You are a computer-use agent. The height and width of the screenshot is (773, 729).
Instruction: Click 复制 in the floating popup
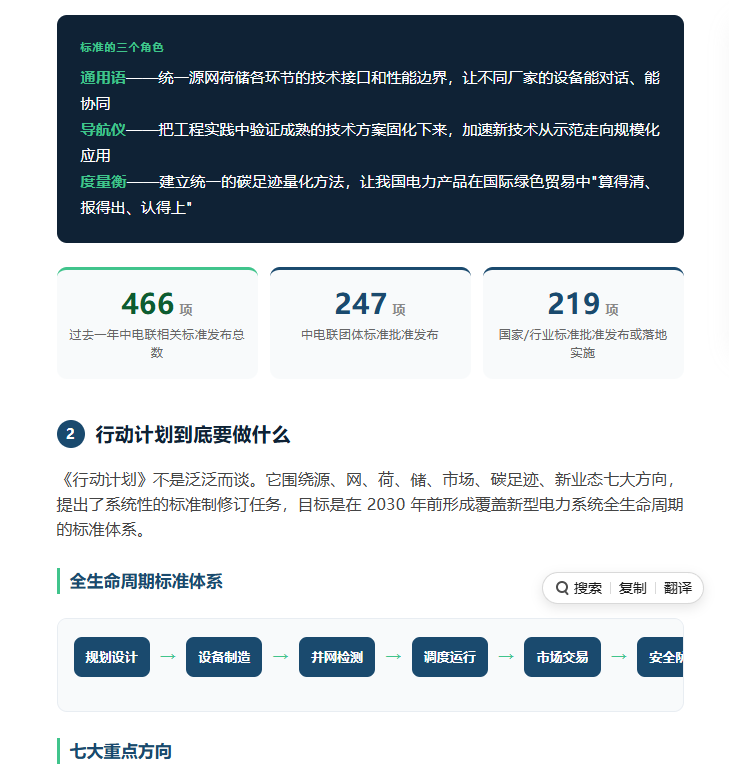(x=632, y=588)
